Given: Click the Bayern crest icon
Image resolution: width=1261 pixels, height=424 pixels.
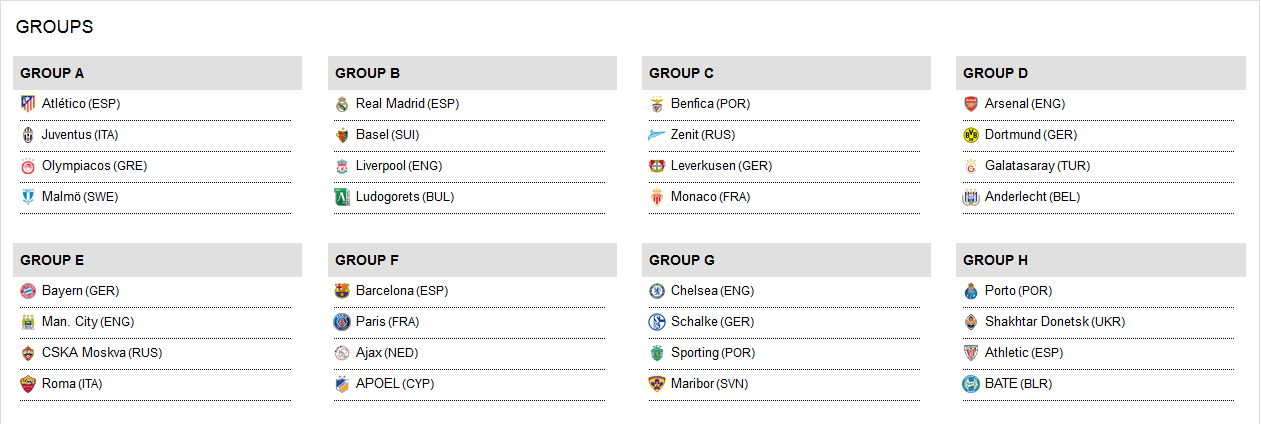Looking at the screenshot, I should click(28, 291).
